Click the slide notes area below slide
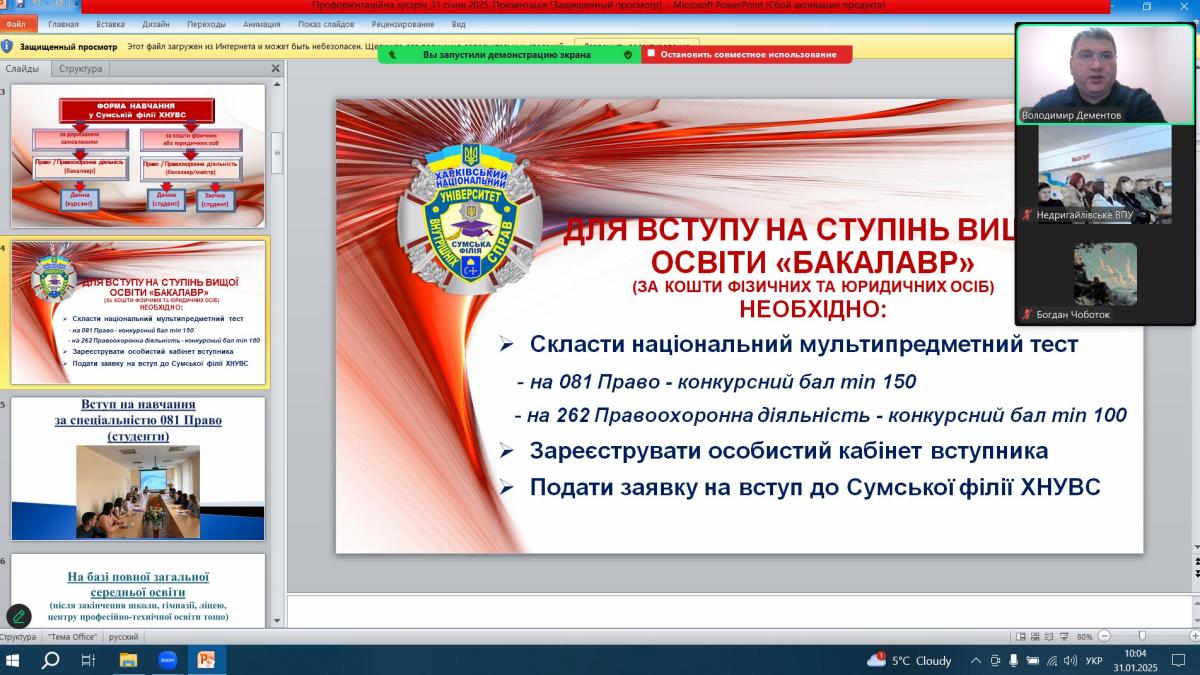The image size is (1200, 675). click(x=738, y=611)
